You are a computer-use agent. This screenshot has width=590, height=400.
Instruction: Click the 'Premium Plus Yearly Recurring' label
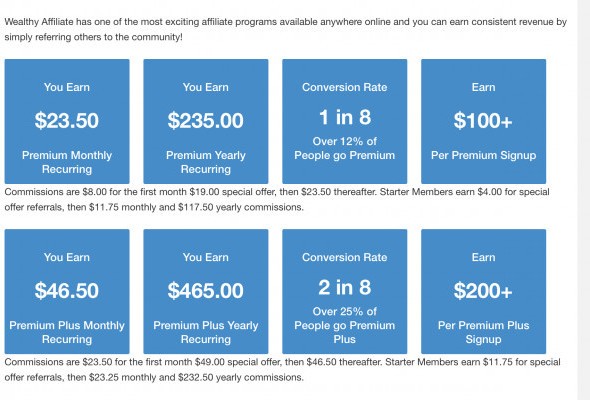click(x=206, y=332)
